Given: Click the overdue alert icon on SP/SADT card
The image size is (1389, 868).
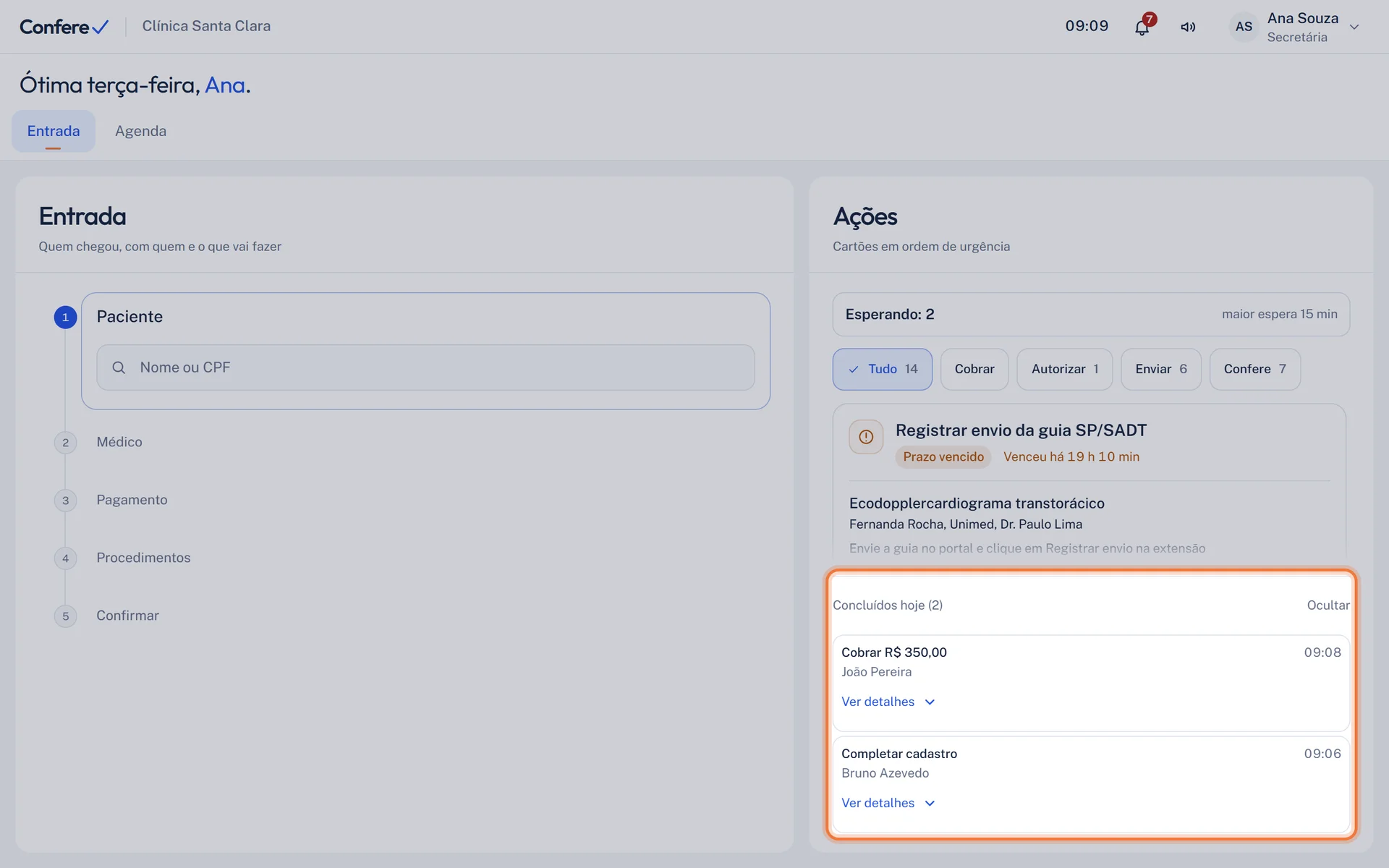Looking at the screenshot, I should tap(866, 437).
